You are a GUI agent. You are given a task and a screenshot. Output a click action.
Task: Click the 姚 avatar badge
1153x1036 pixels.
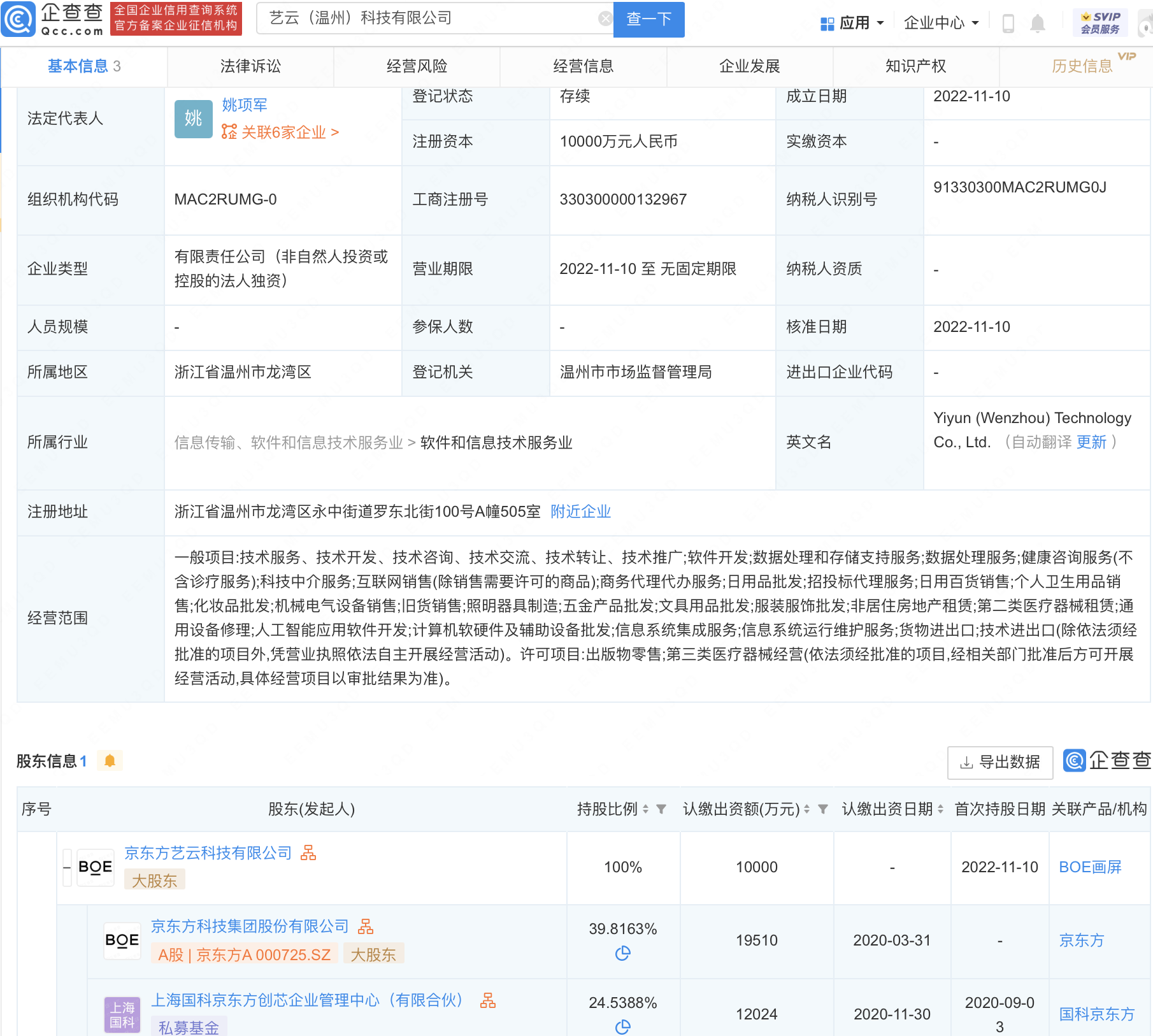tap(193, 119)
